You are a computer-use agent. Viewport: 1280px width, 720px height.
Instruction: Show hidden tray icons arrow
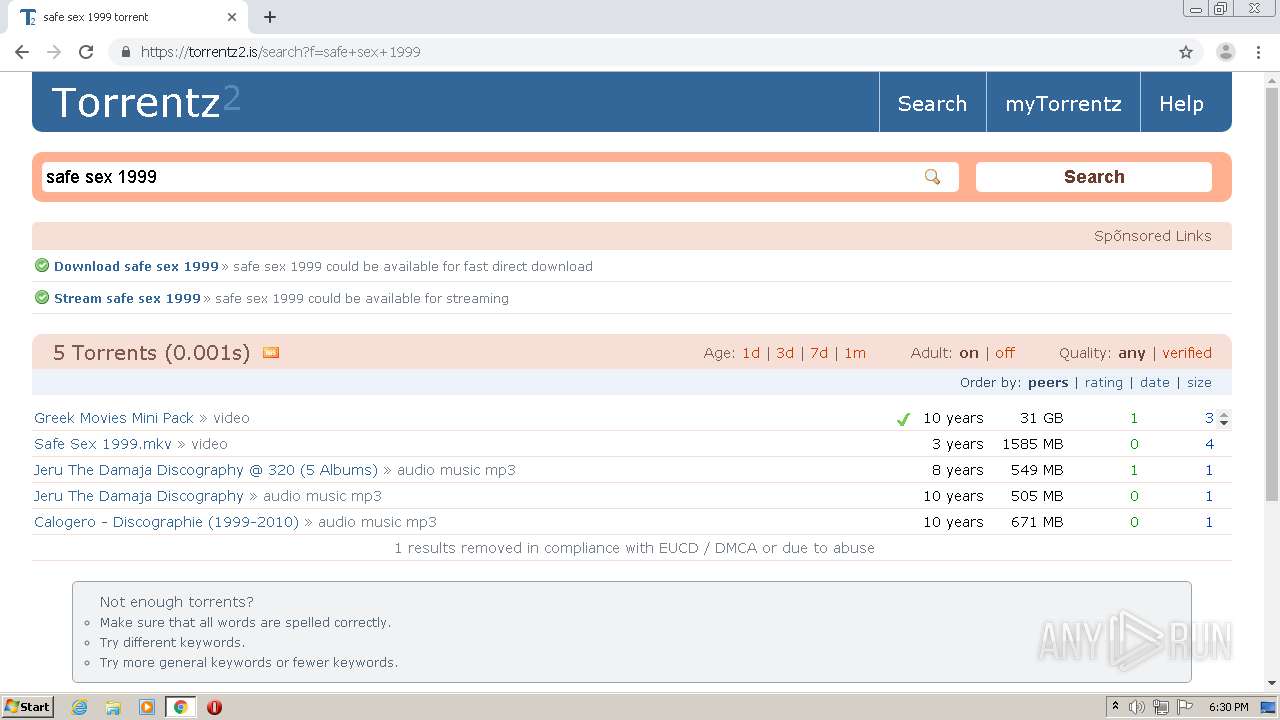[1115, 707]
